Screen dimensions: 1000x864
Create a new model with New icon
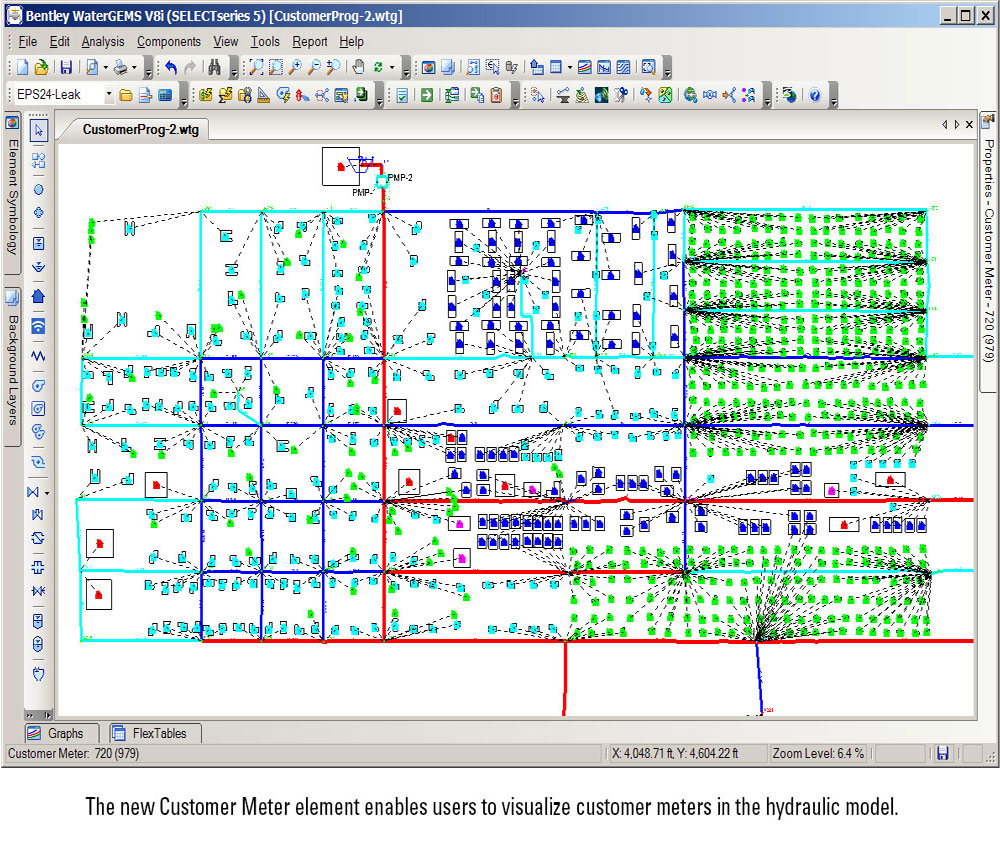[23, 67]
